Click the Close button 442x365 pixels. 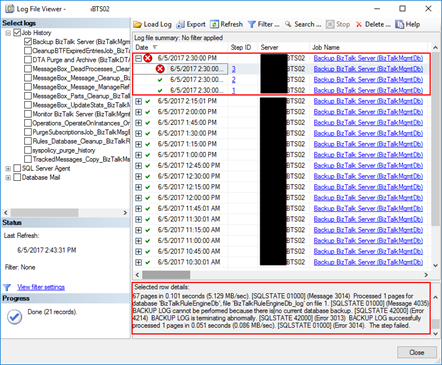[417, 352]
